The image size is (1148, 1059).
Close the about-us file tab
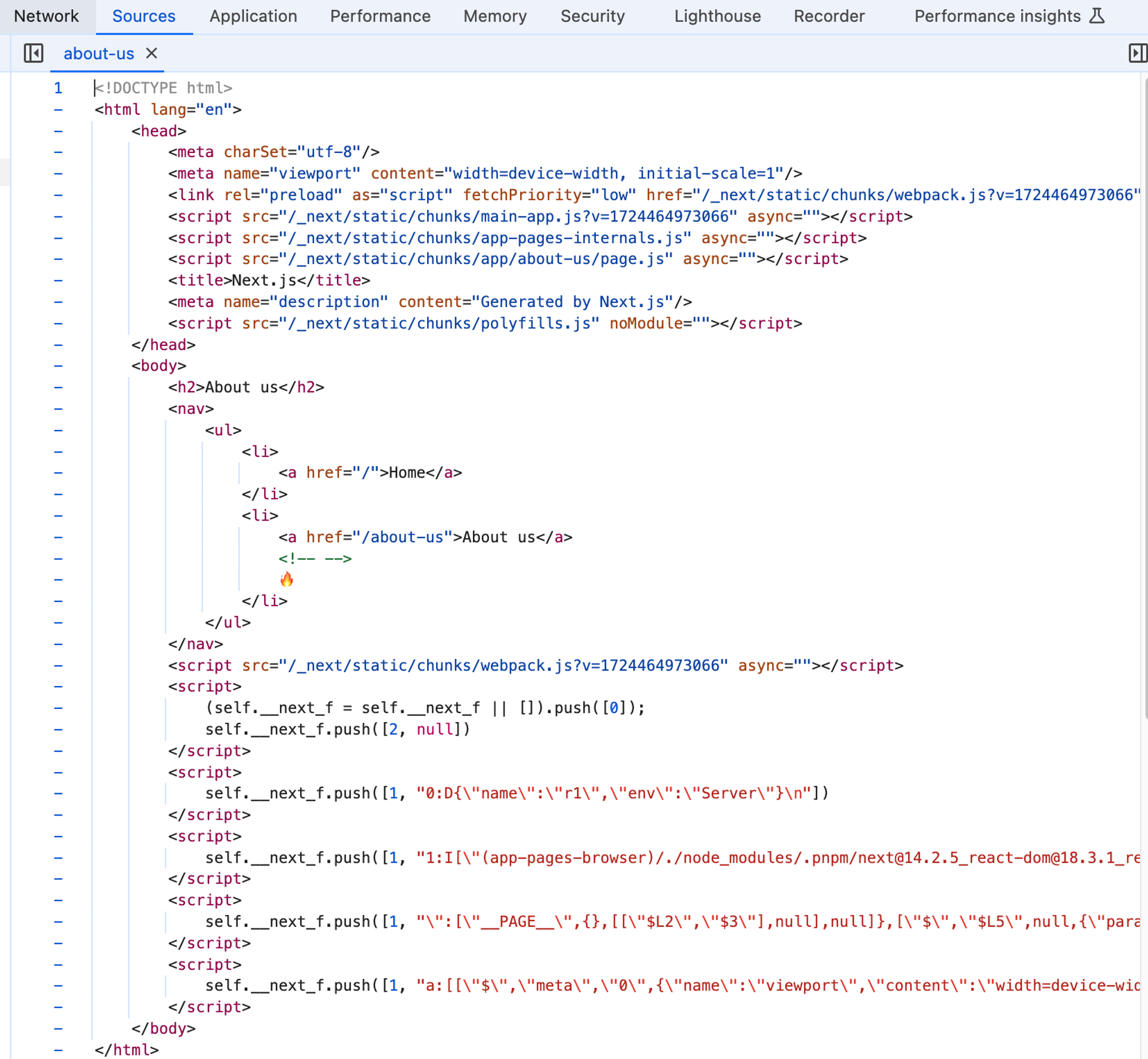[152, 53]
